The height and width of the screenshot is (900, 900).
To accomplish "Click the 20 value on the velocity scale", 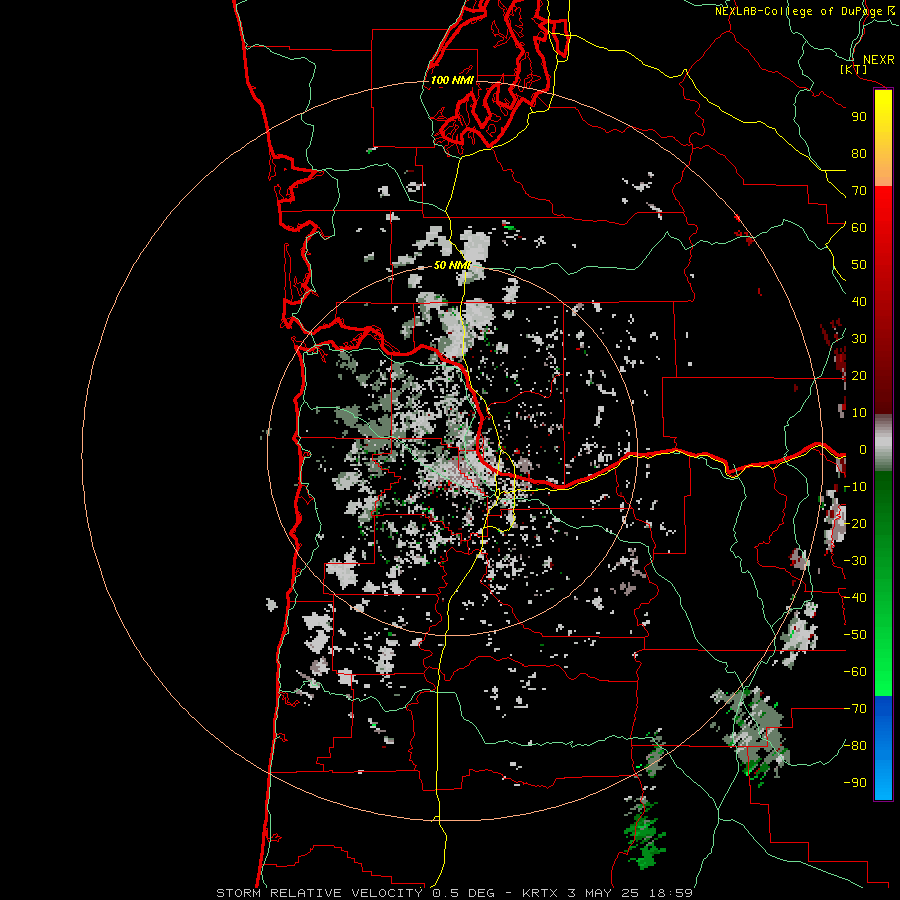I will (x=859, y=375).
